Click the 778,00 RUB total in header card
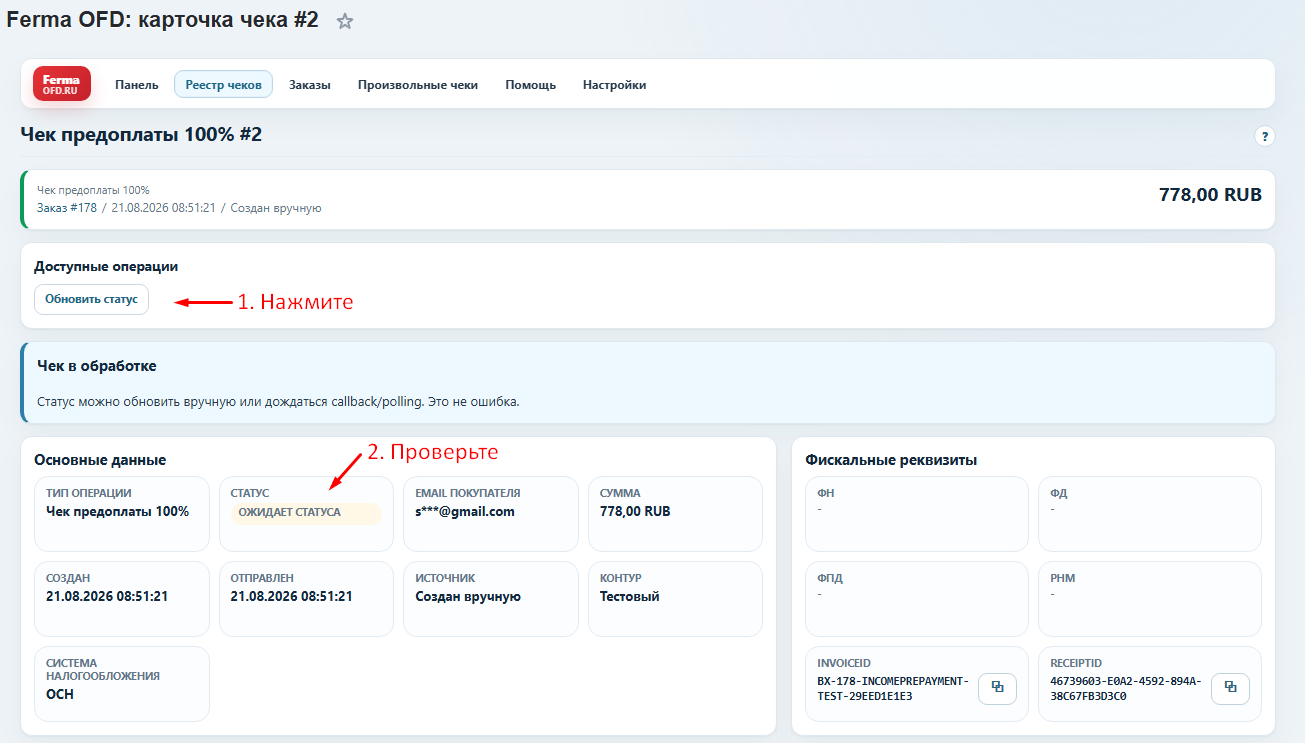This screenshot has height=743, width=1305. (1210, 194)
